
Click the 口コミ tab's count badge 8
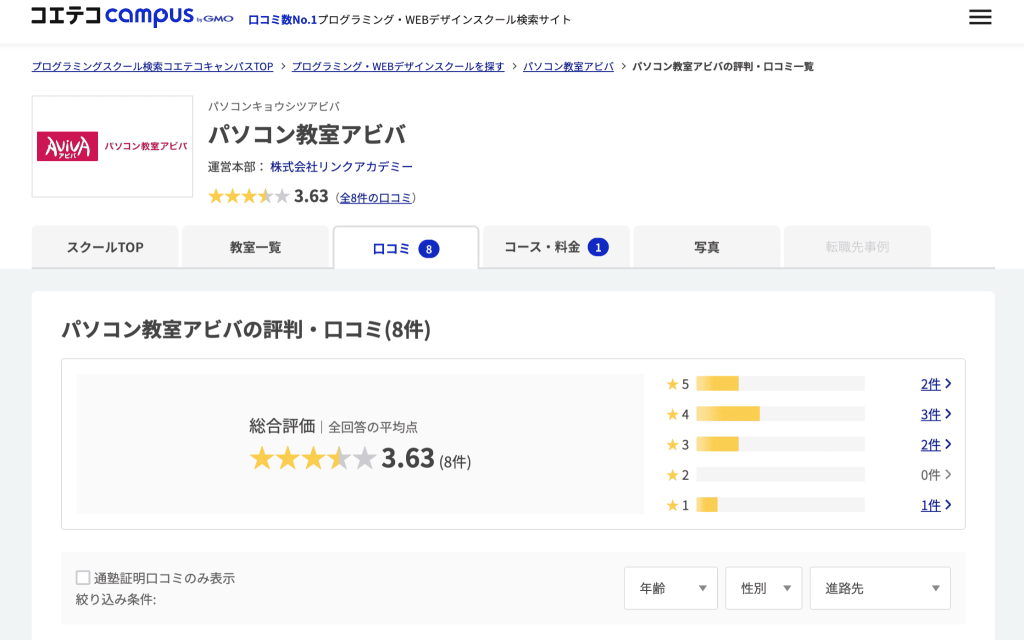point(428,249)
